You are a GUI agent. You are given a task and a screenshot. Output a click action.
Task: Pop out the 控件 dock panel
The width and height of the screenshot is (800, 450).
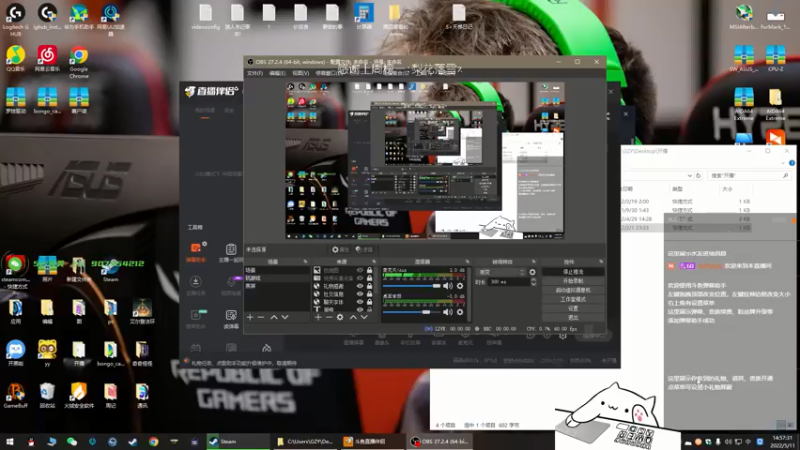[601, 262]
